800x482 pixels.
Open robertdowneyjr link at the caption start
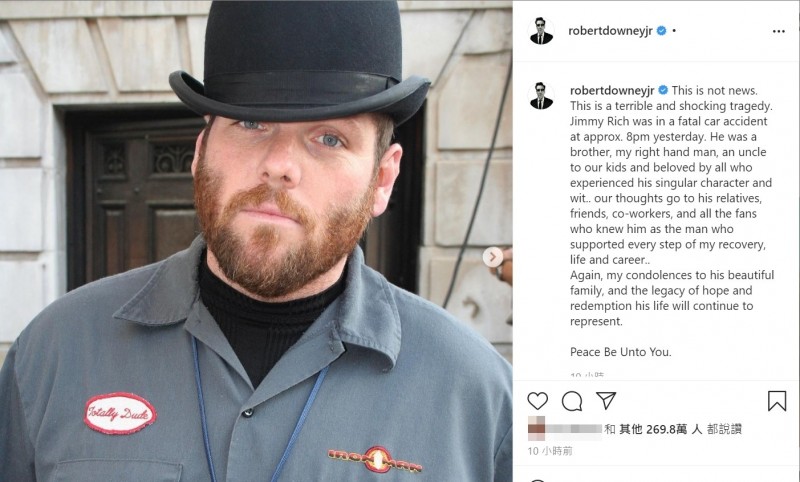click(x=612, y=91)
